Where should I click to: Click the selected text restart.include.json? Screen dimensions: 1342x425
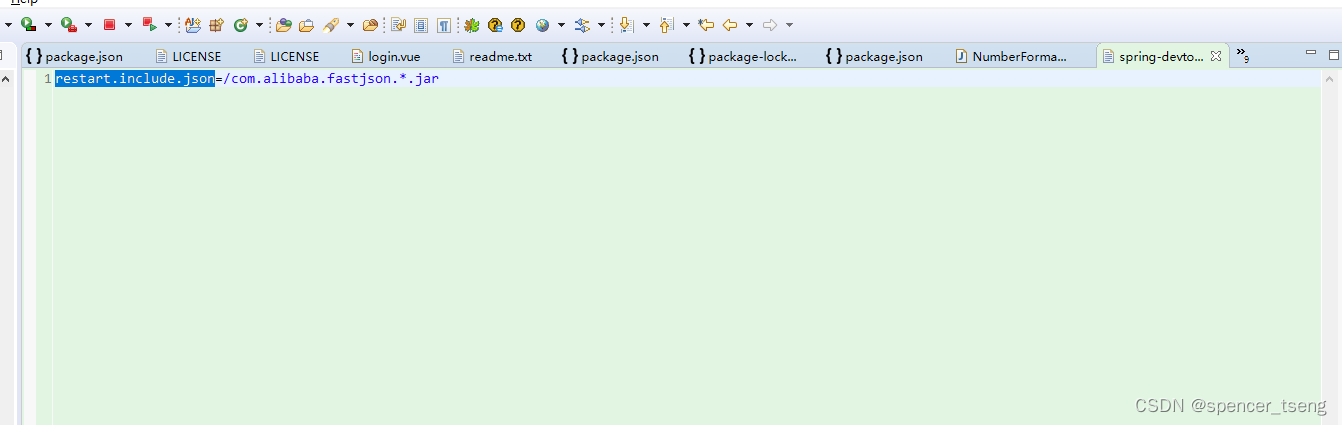[135, 78]
